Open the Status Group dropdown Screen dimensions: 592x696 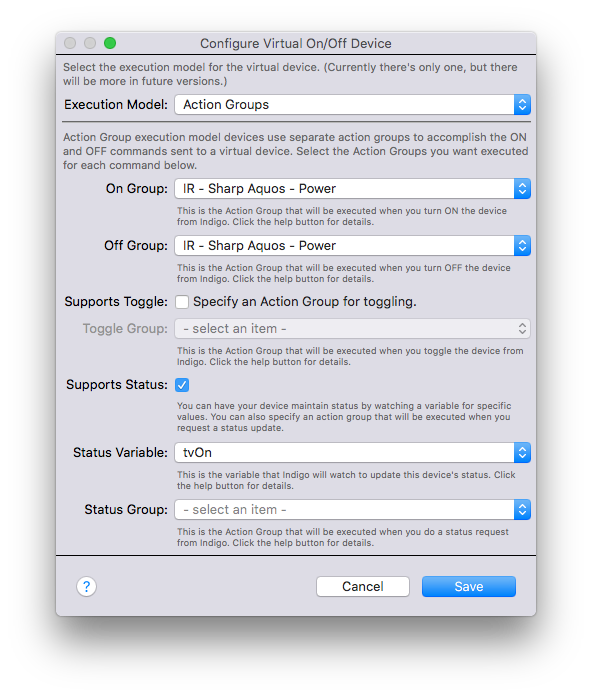point(352,510)
